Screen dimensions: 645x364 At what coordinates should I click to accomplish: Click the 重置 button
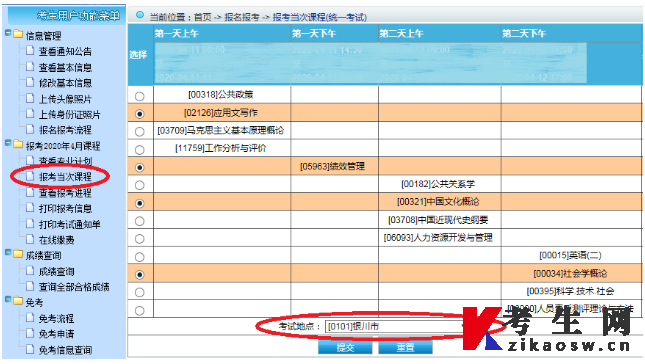click(x=405, y=348)
